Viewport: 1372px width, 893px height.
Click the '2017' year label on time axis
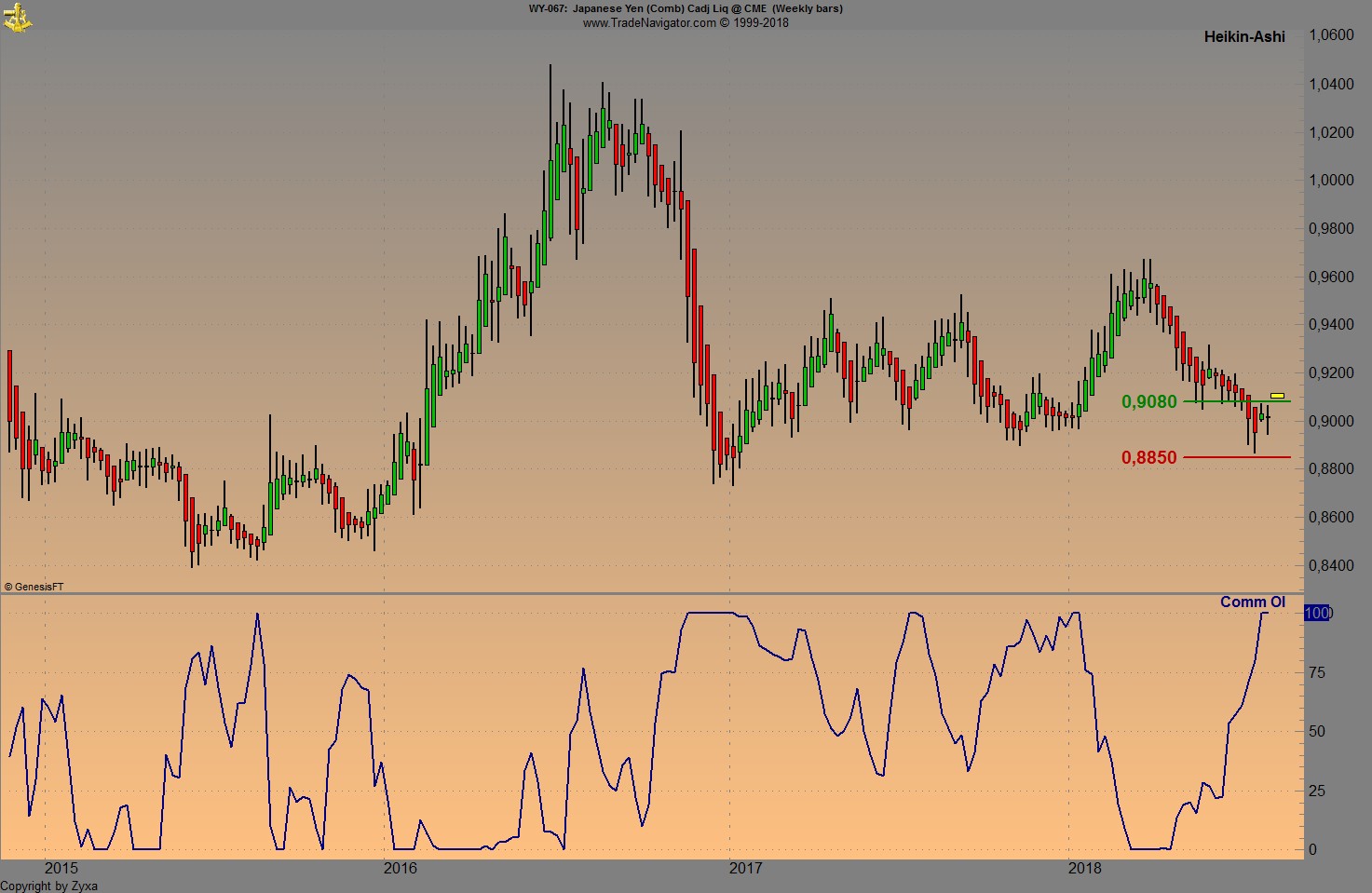tap(745, 868)
